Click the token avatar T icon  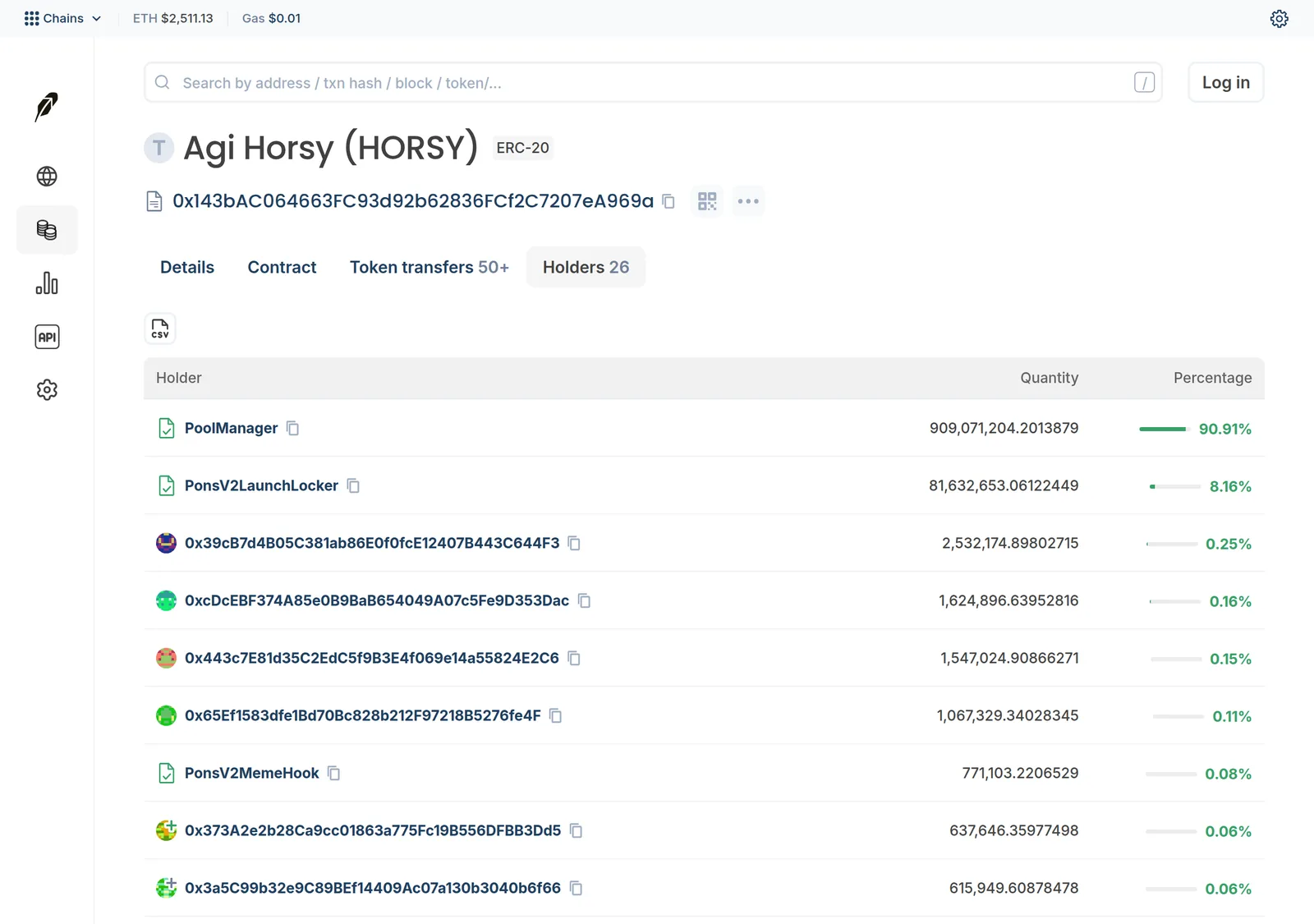(x=159, y=148)
